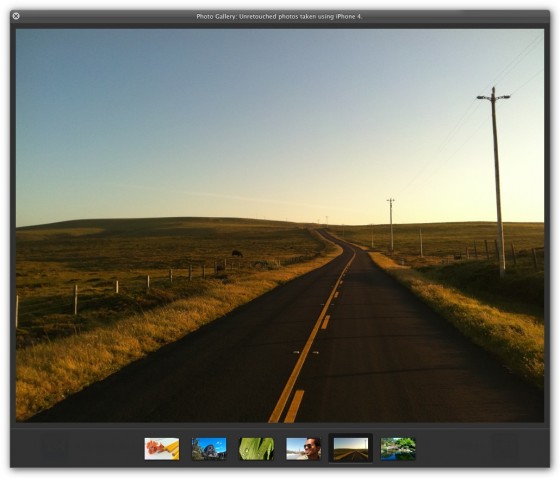Click the large country road photo
The width and height of the screenshot is (560, 478).
[280, 225]
